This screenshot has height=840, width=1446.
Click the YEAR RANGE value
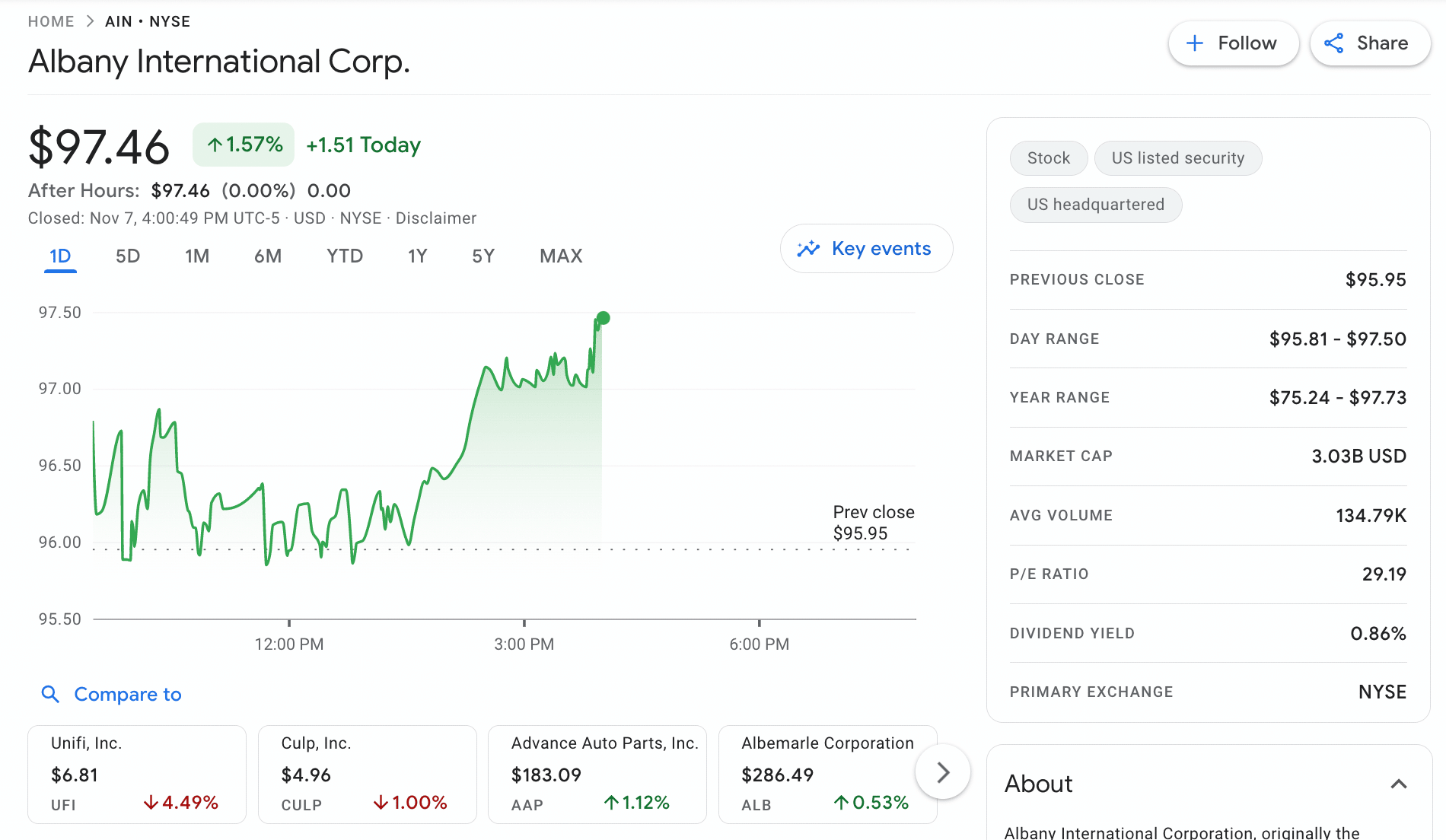[x=1338, y=397]
